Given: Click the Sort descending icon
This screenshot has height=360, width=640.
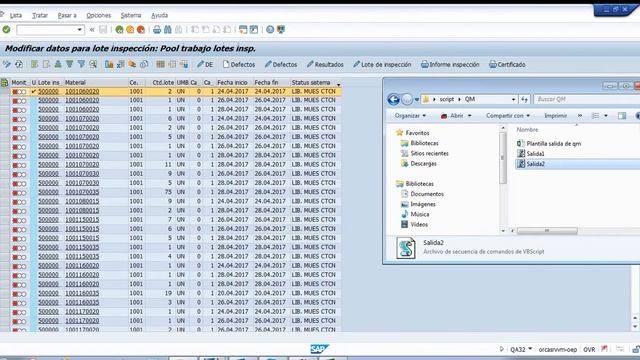Looking at the screenshot, I should 69,64.
